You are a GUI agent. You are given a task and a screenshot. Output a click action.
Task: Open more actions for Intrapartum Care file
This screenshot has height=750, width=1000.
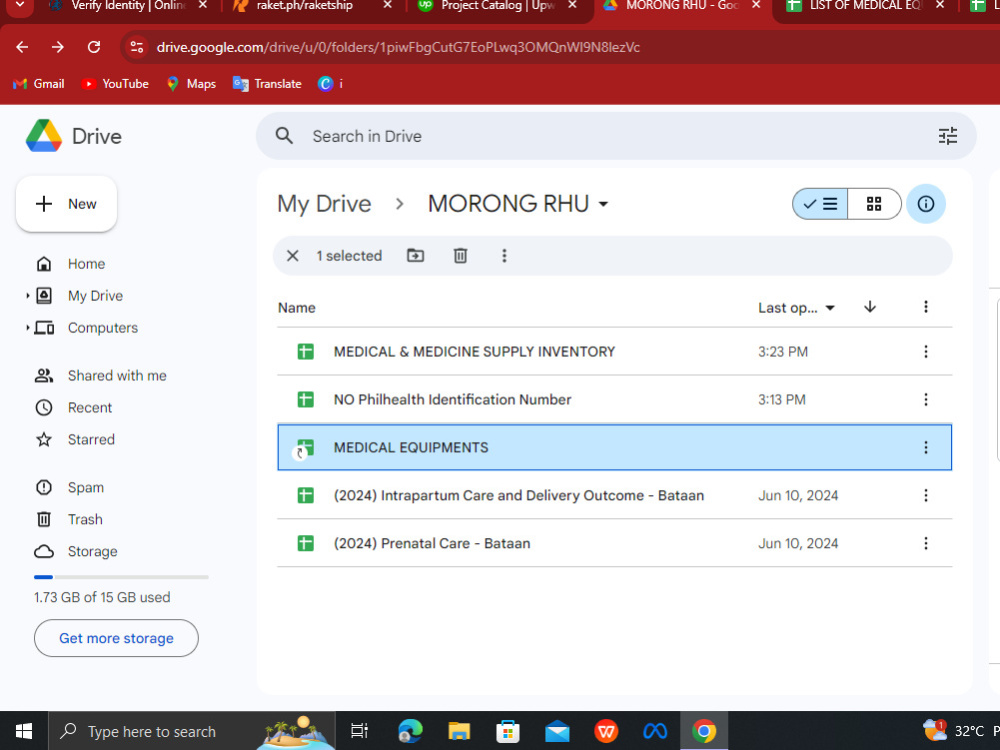[x=925, y=496]
